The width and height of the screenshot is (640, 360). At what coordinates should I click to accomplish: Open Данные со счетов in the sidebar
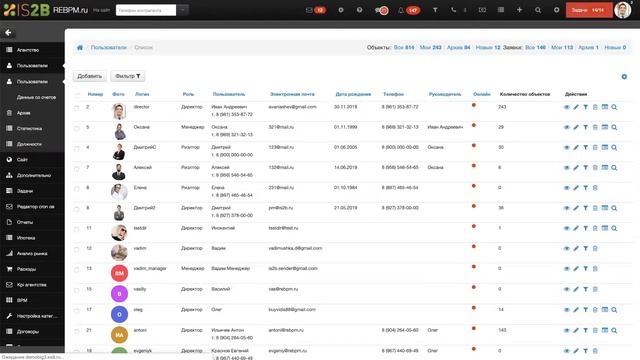coord(36,97)
